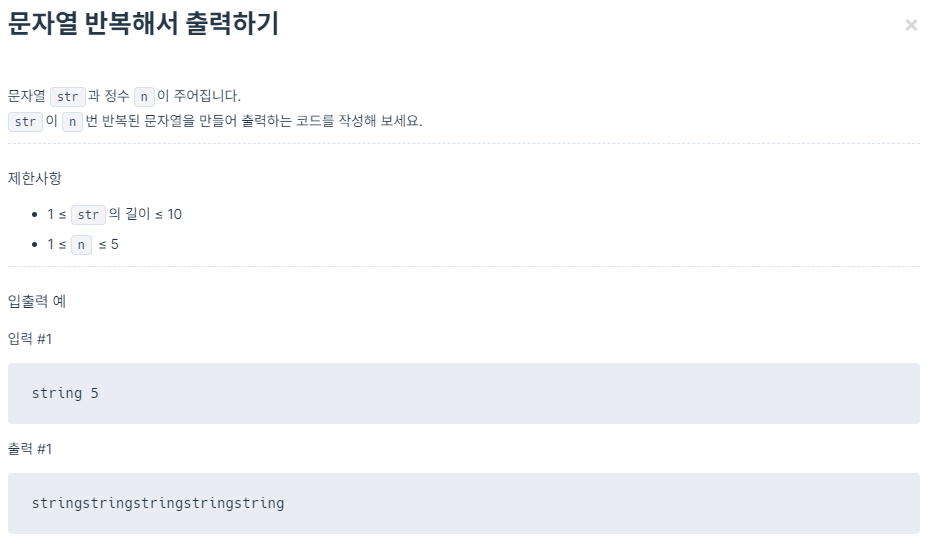
Task: Click the title 문자열 반복해서 출력하기
Action: click(143, 24)
